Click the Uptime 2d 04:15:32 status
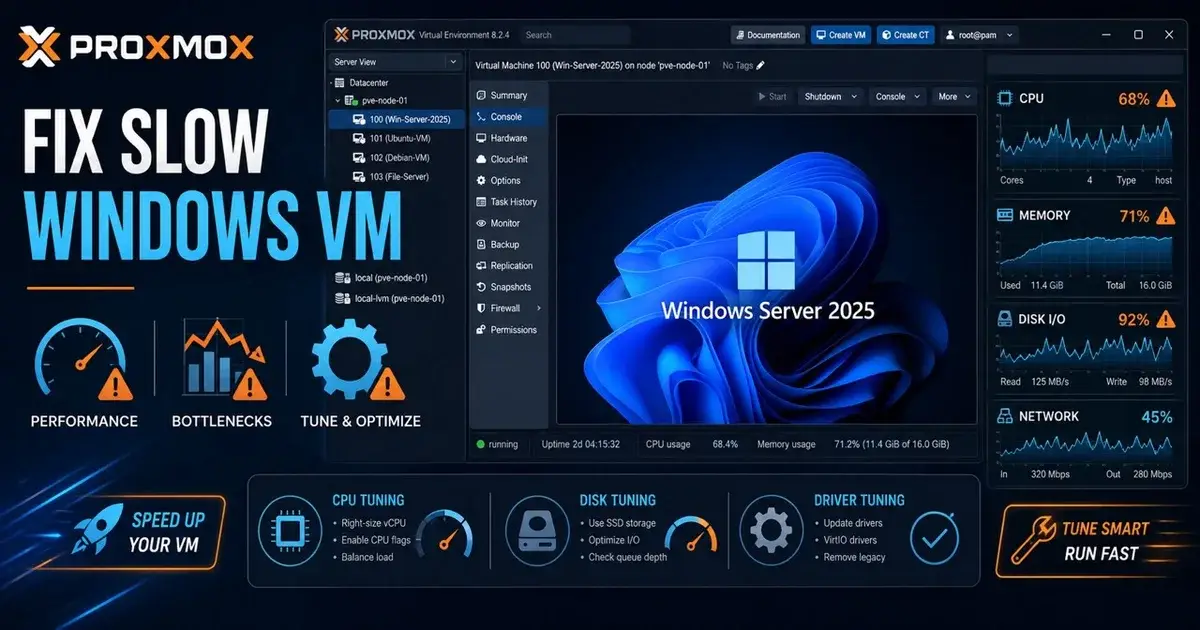Image resolution: width=1200 pixels, height=630 pixels. [x=581, y=444]
